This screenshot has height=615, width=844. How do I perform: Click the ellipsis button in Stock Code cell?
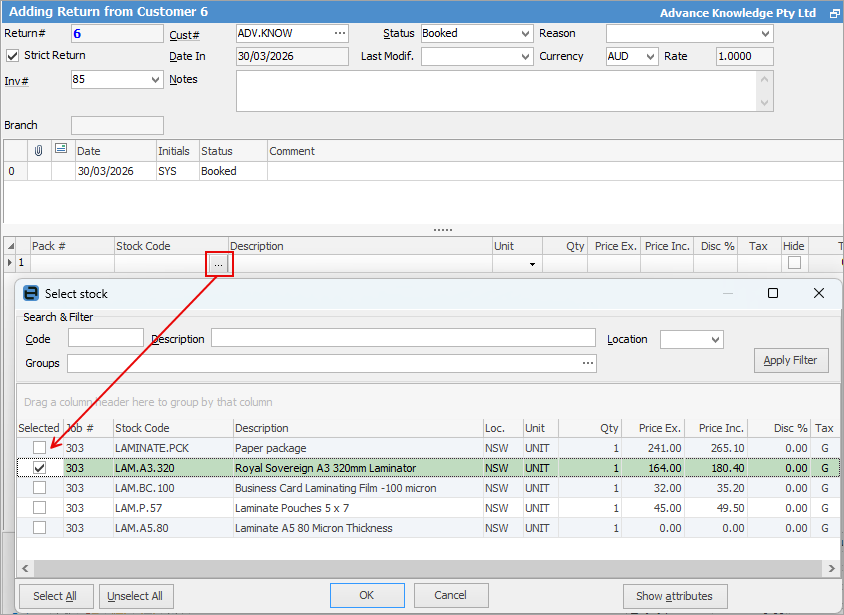tap(219, 264)
